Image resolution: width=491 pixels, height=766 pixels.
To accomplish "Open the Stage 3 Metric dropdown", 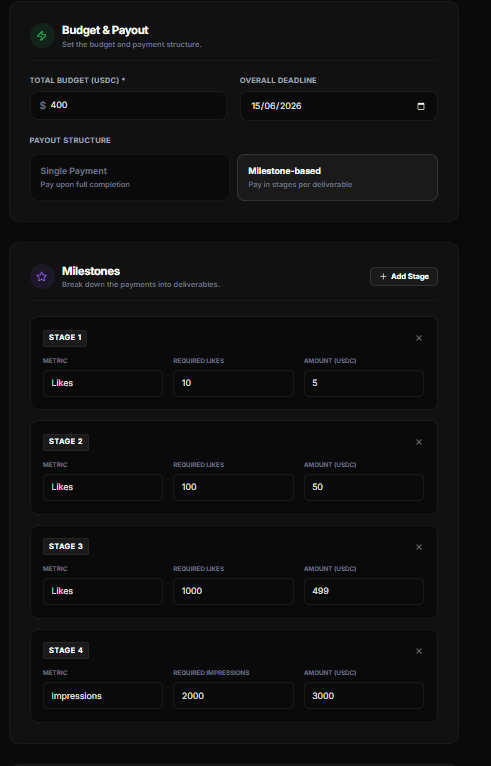I will 103,591.
